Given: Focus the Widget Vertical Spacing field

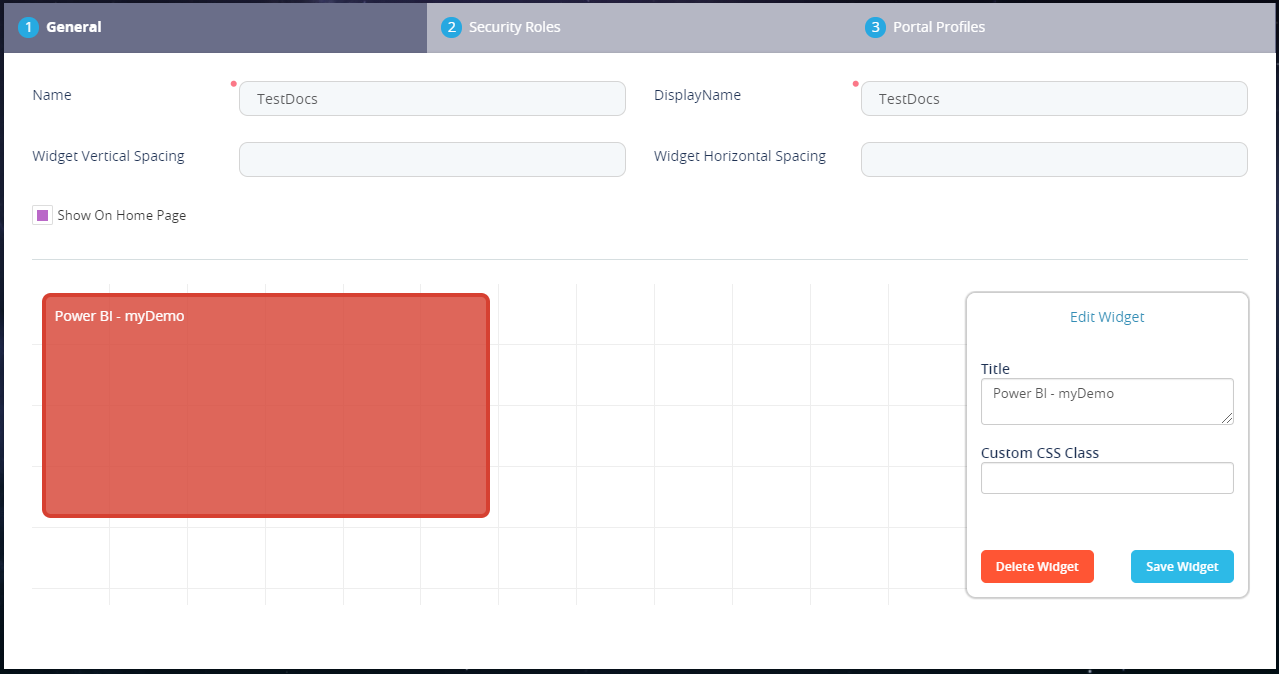Looking at the screenshot, I should [432, 160].
